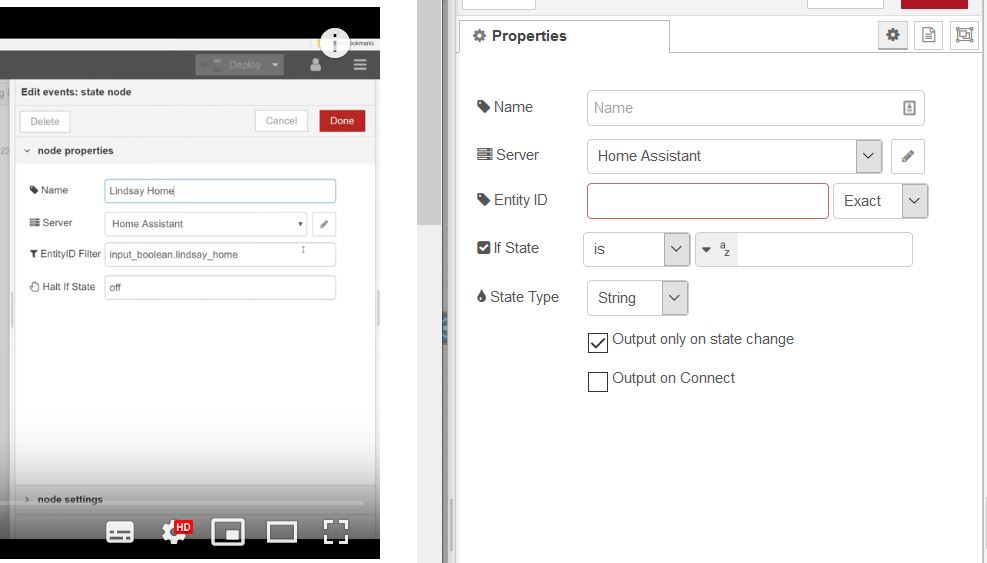This screenshot has width=987, height=563.
Task: Click the node properties gear icon
Action: (892, 35)
